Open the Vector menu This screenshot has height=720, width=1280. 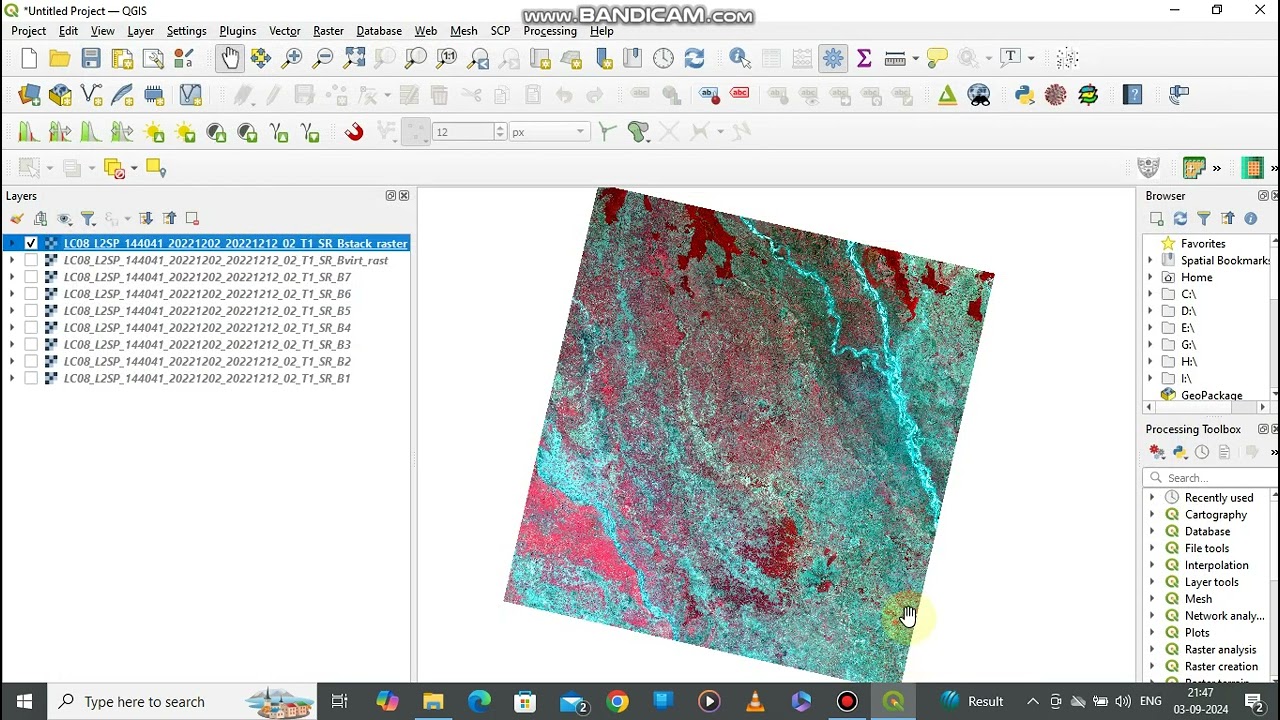pyautogui.click(x=285, y=31)
